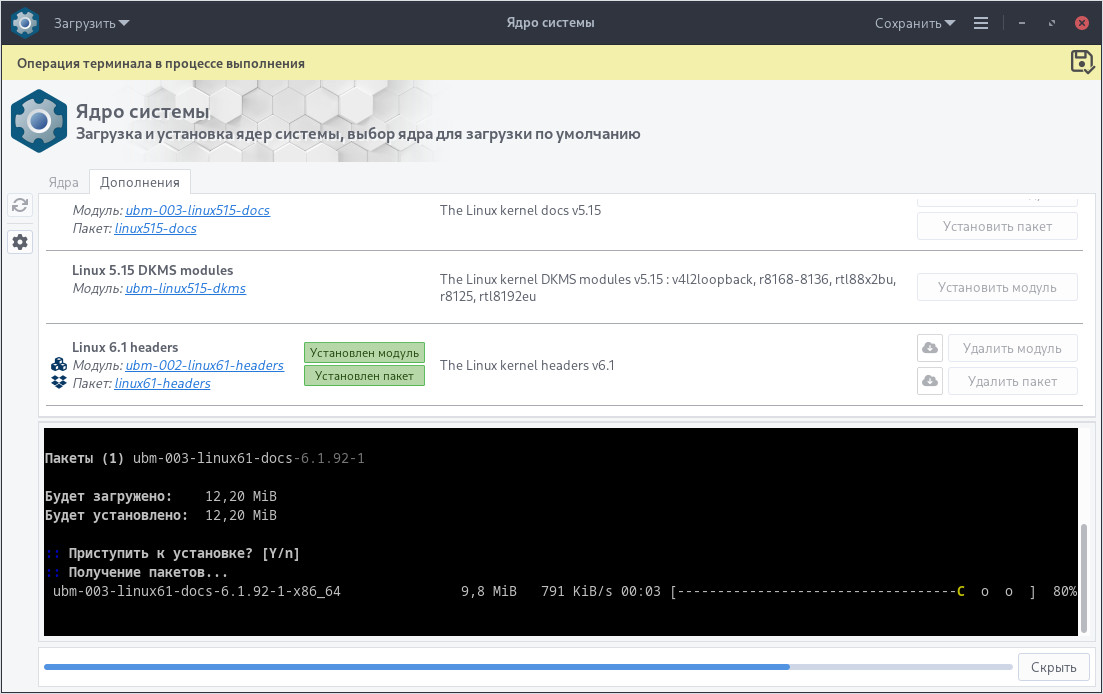
Task: Select the Дополнения tab
Action: click(x=140, y=182)
